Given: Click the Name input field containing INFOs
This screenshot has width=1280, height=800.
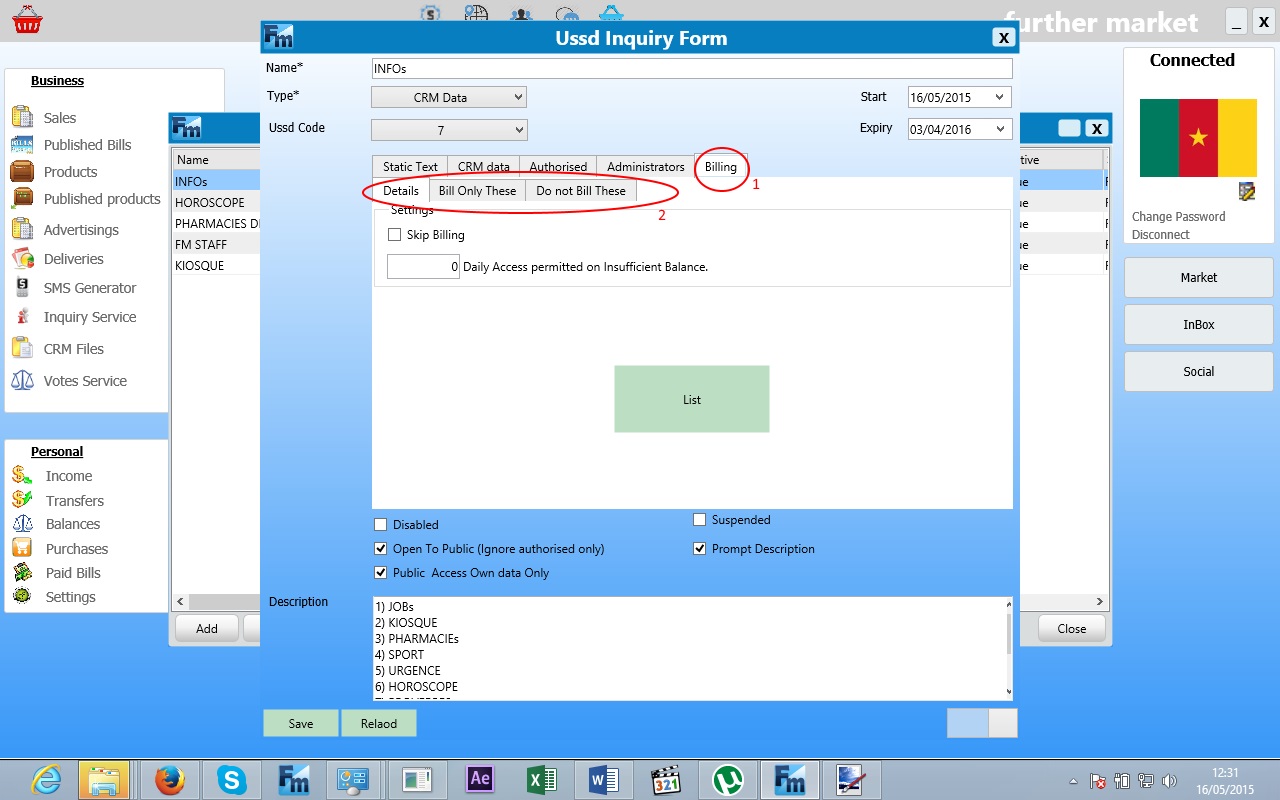Looking at the screenshot, I should (x=692, y=68).
